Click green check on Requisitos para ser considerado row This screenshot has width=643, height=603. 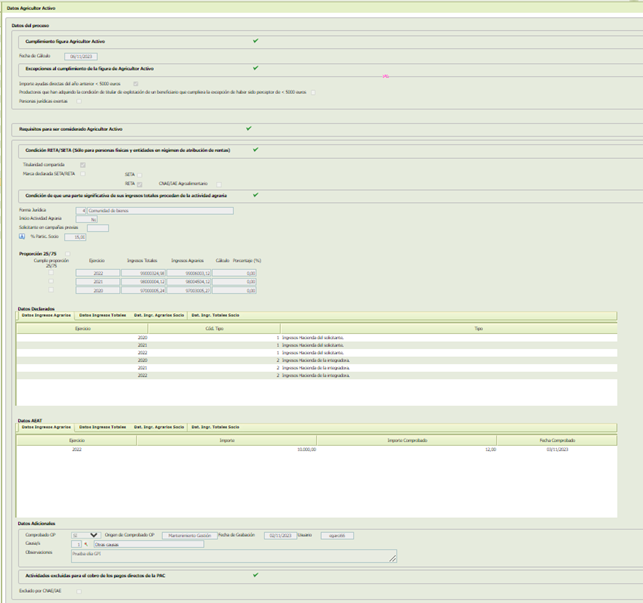click(249, 128)
